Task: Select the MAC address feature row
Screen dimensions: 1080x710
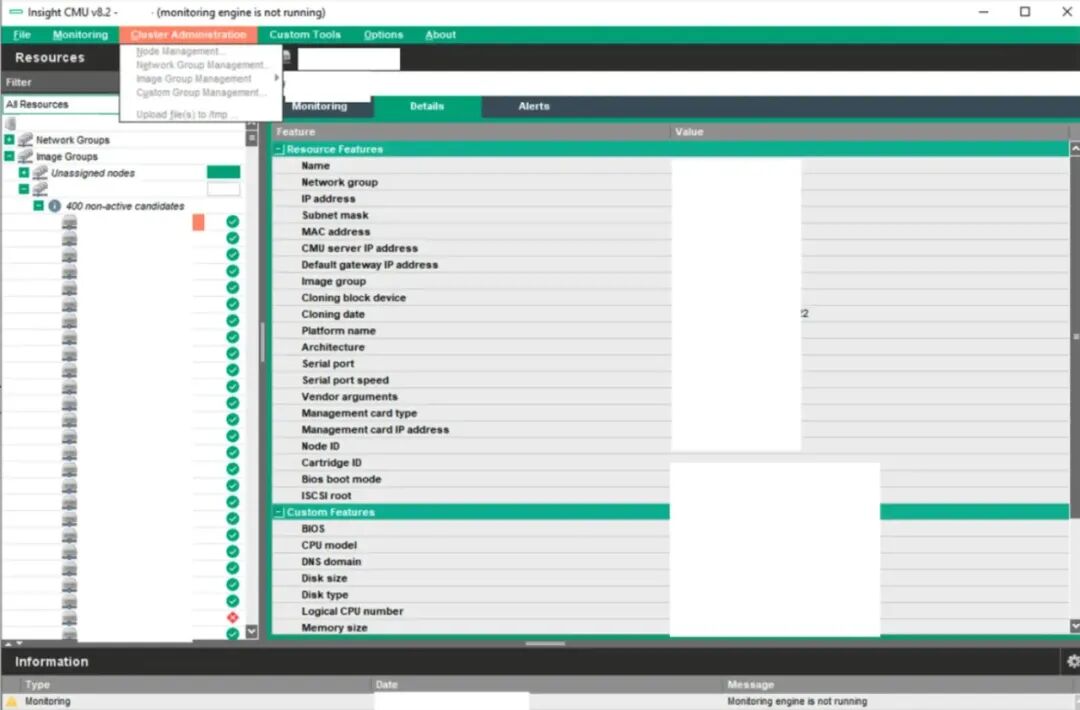Action: coord(671,231)
